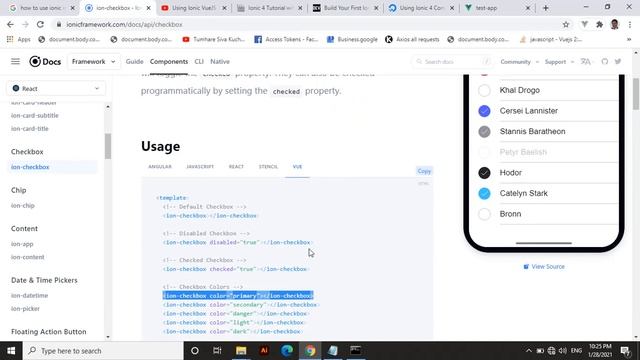Open the View Source link
The height and width of the screenshot is (360, 640).
click(544, 267)
